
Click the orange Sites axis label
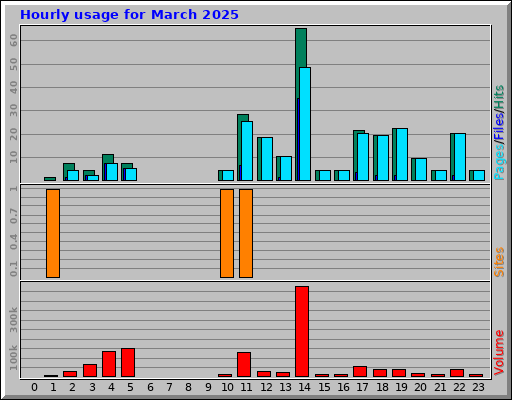[499, 262]
